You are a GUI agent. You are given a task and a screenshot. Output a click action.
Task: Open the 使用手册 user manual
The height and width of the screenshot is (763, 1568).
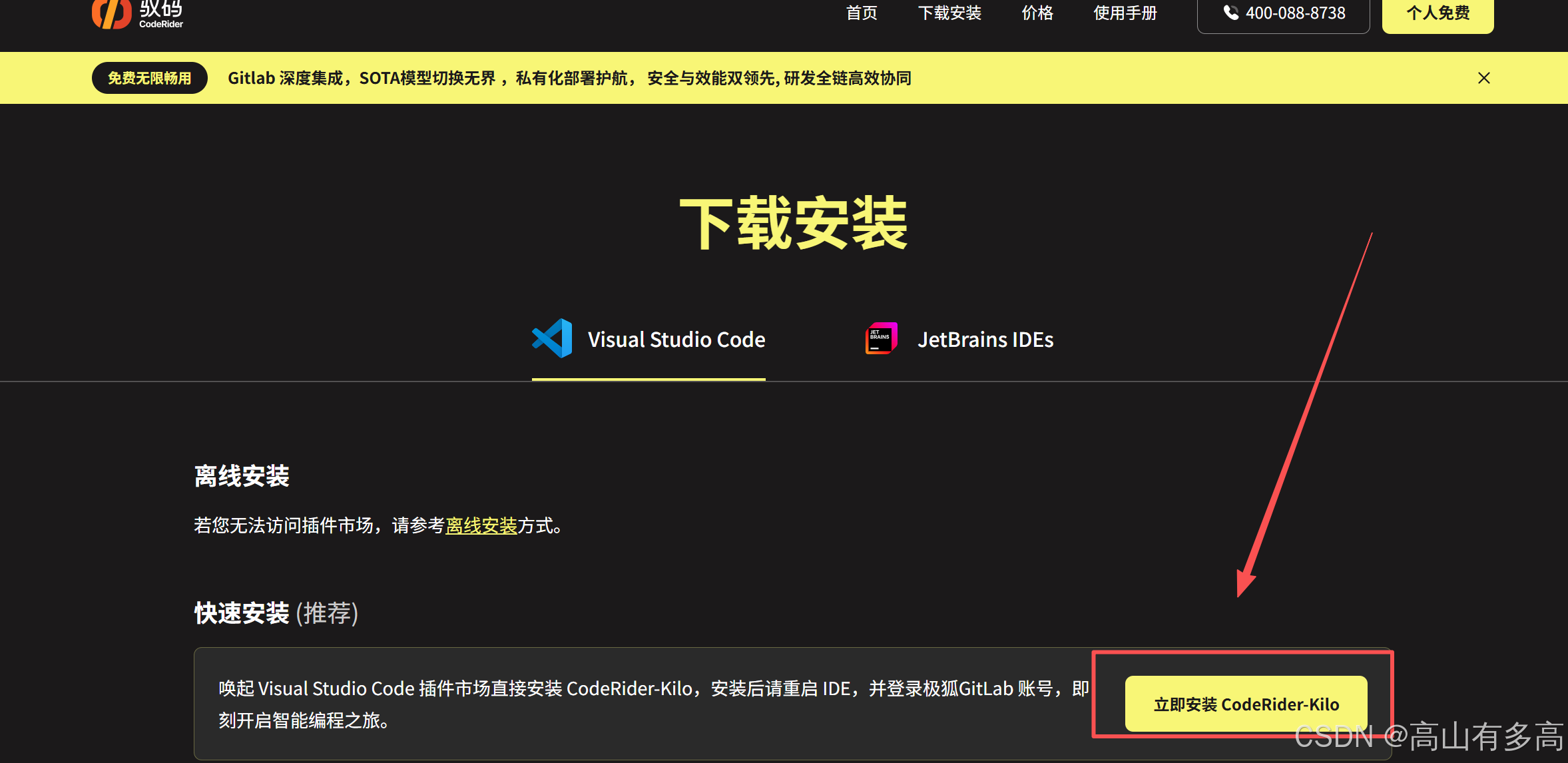pos(1125,13)
